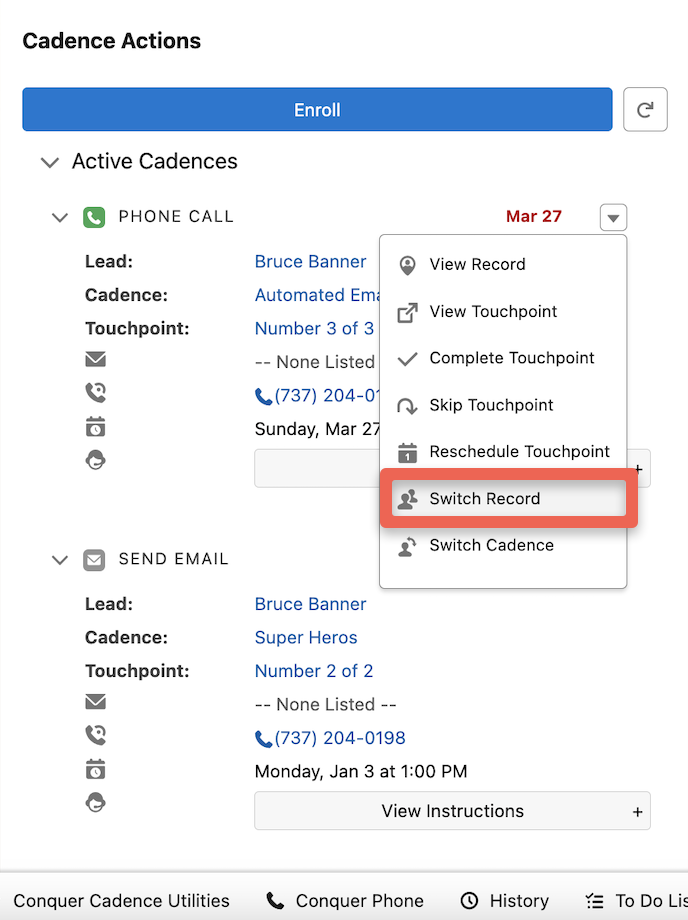688x920 pixels.
Task: Open the Super Heros cadence link
Action: tap(306, 638)
